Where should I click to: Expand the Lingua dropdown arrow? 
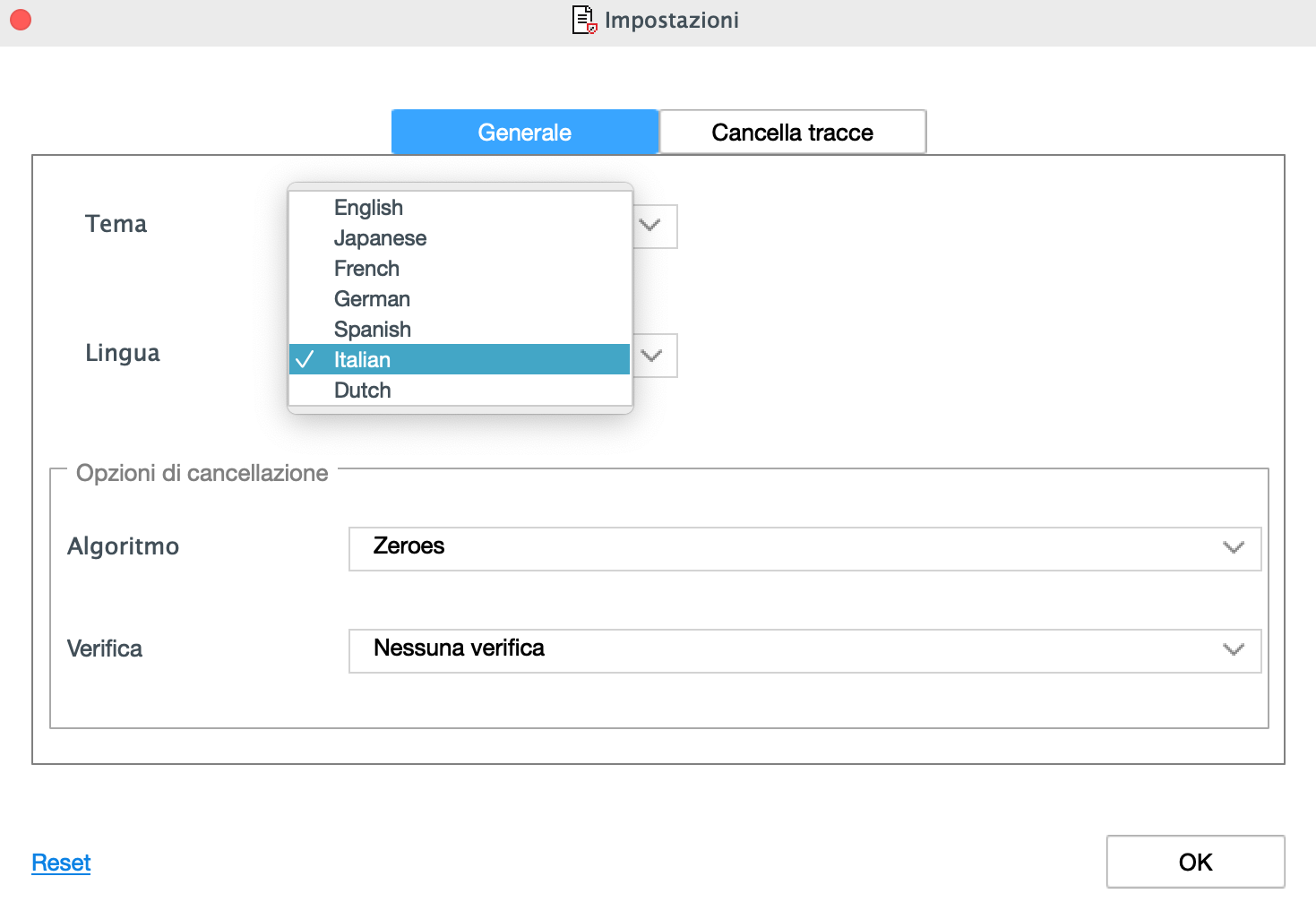(x=652, y=356)
